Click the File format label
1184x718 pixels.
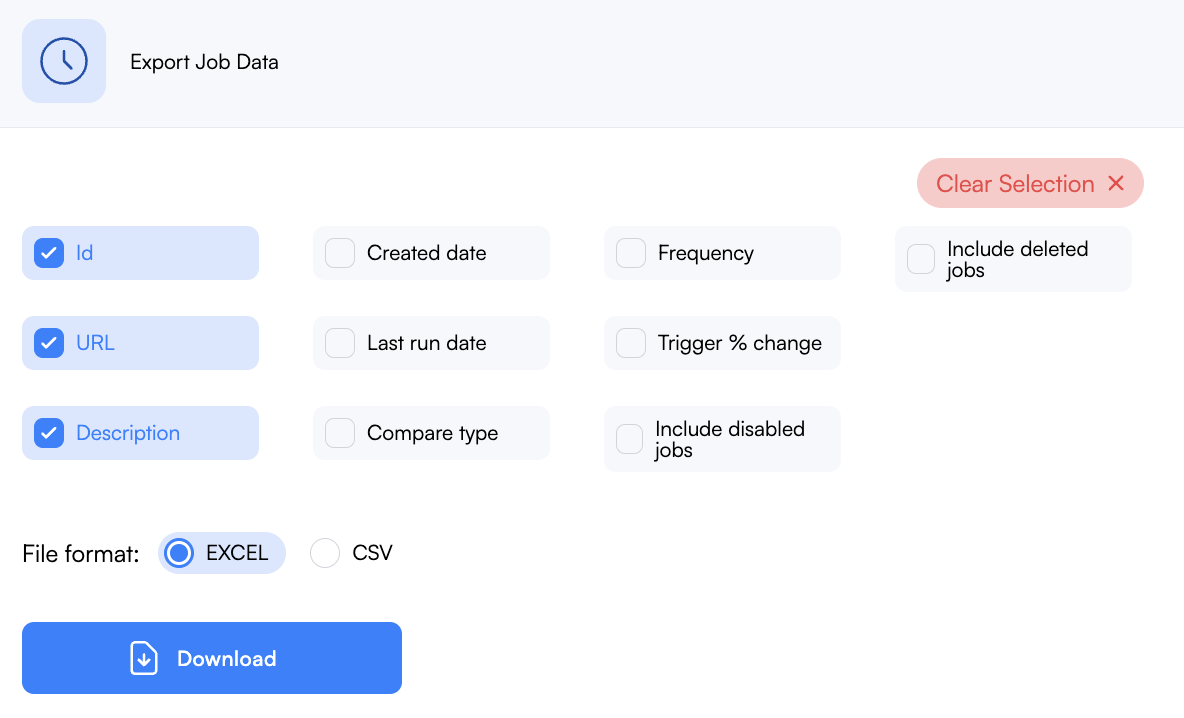coord(81,553)
